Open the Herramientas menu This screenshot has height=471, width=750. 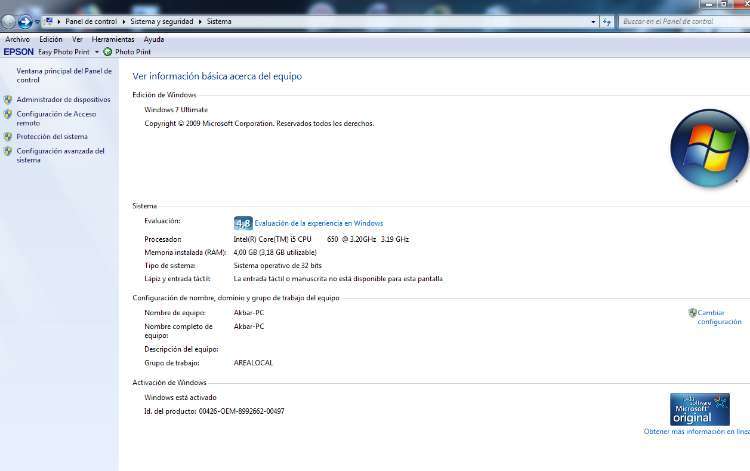coord(113,39)
